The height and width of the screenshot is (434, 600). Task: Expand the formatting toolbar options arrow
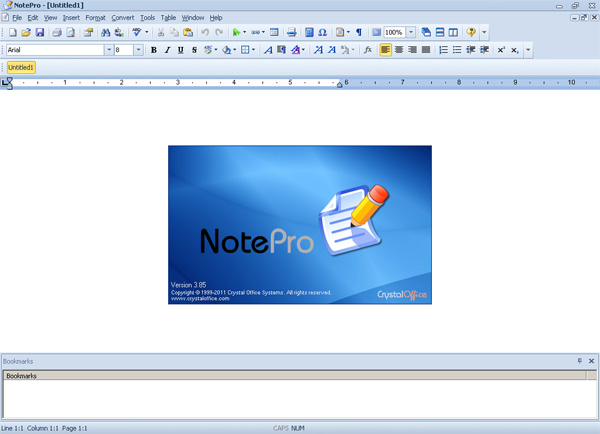point(528,50)
